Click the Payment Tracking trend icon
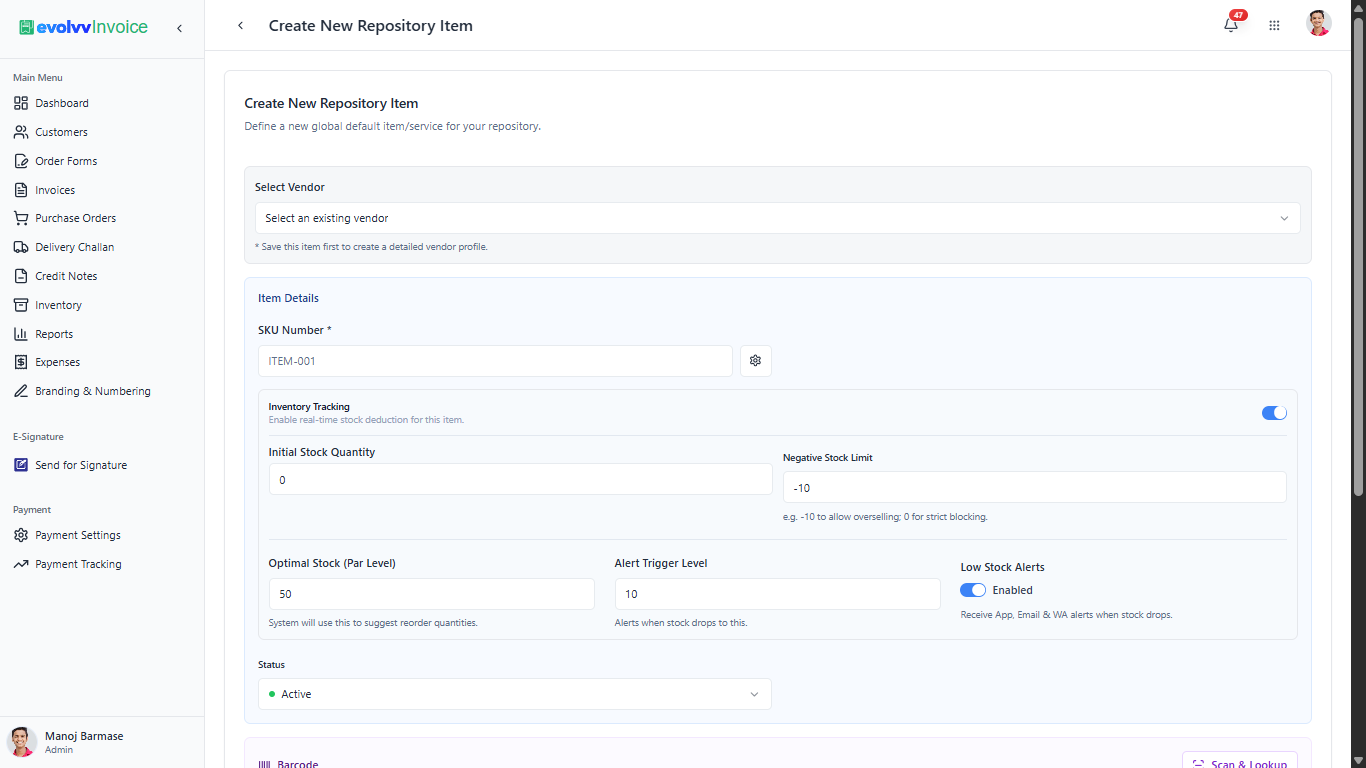1366x768 pixels. click(x=21, y=564)
